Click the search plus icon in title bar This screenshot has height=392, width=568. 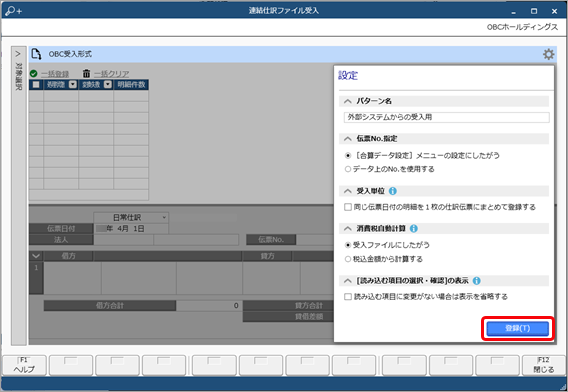[x=13, y=11]
